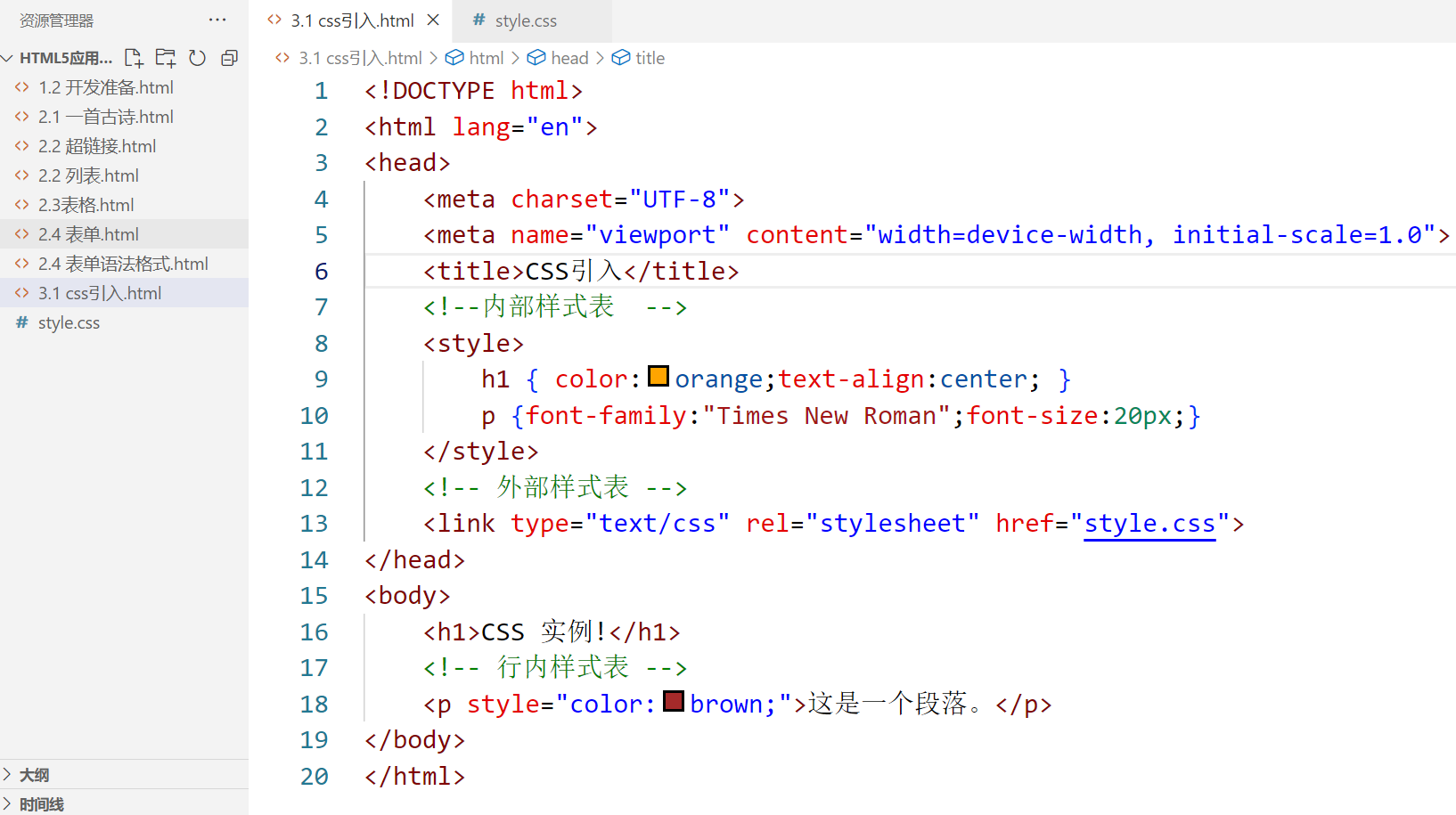The height and width of the screenshot is (815, 1456).
Task: Click the rel="stylesheet" attribute value
Action: pos(893,524)
